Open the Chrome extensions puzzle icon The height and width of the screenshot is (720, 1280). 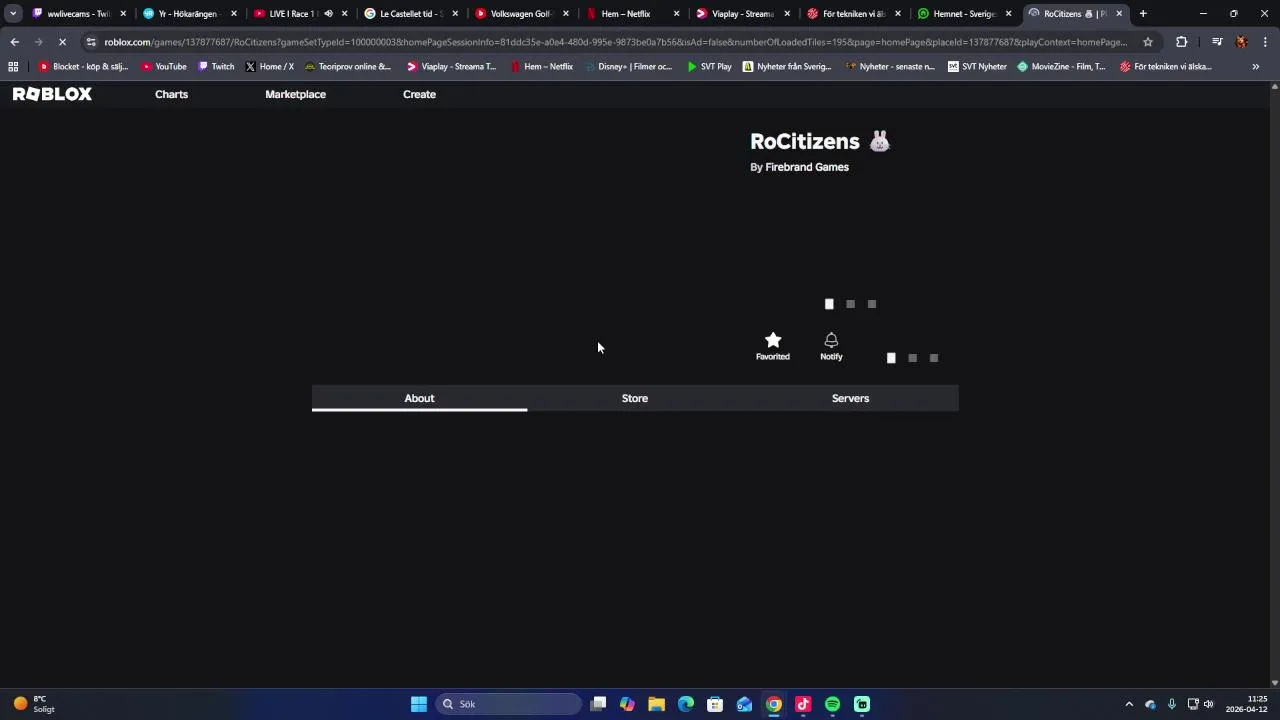pyautogui.click(x=1182, y=42)
